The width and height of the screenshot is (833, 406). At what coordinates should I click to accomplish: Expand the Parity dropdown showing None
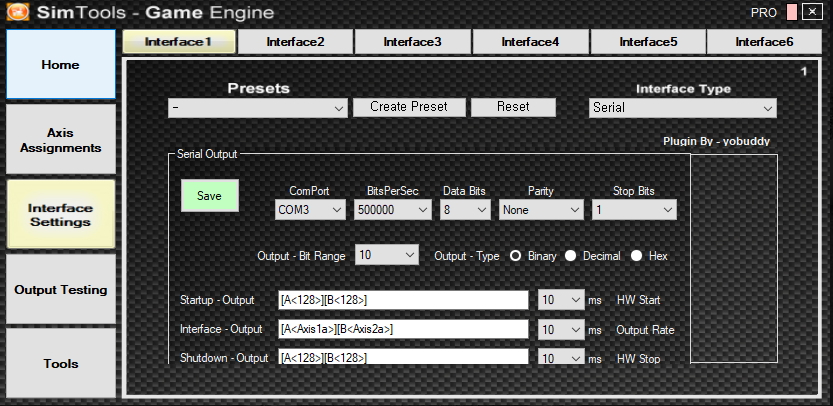click(x=541, y=210)
